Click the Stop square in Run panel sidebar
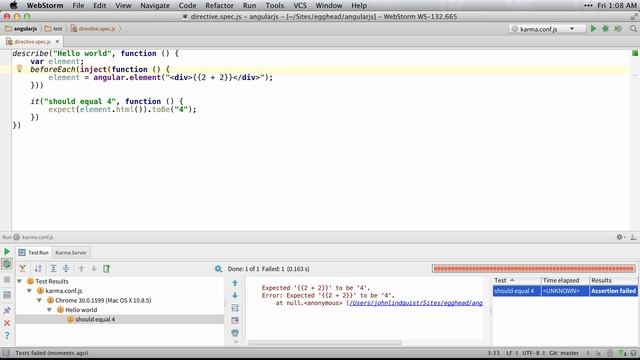This screenshot has height=360, width=640. point(7,280)
